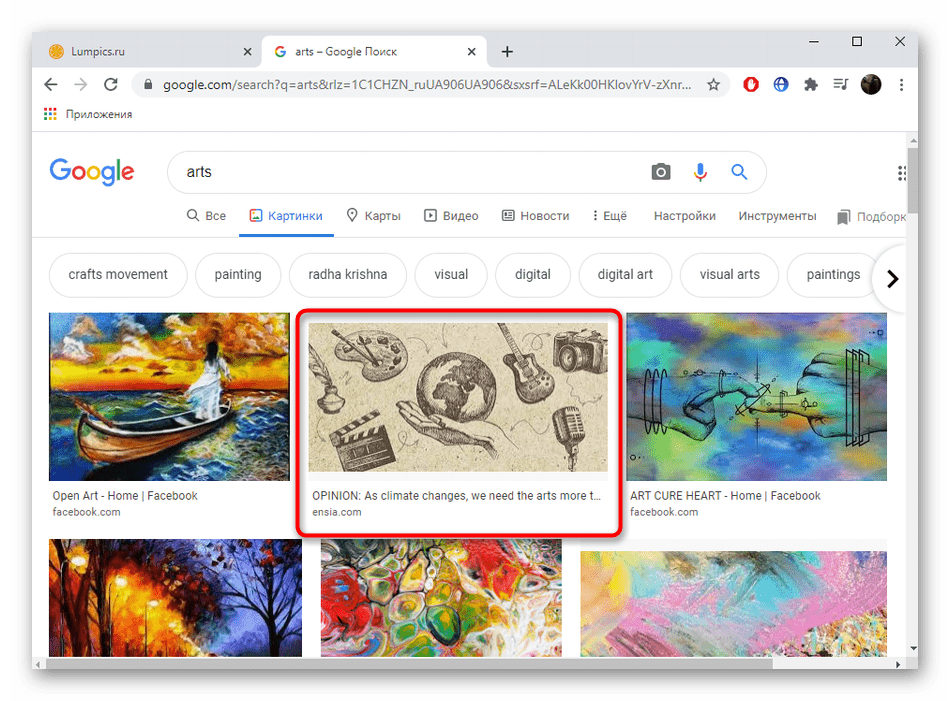Expand Инструменты search tools
The width and height of the screenshot is (950, 701).
click(777, 216)
